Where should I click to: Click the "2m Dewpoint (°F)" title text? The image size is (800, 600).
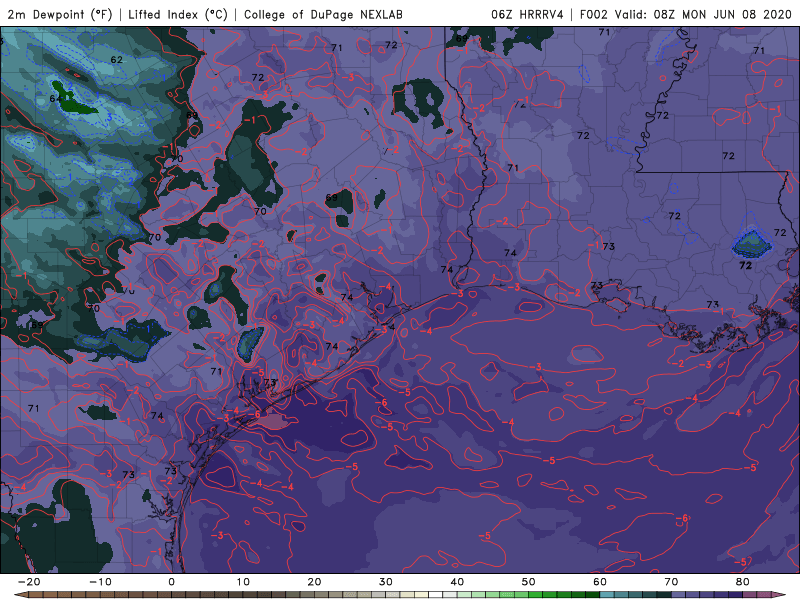coord(59,15)
